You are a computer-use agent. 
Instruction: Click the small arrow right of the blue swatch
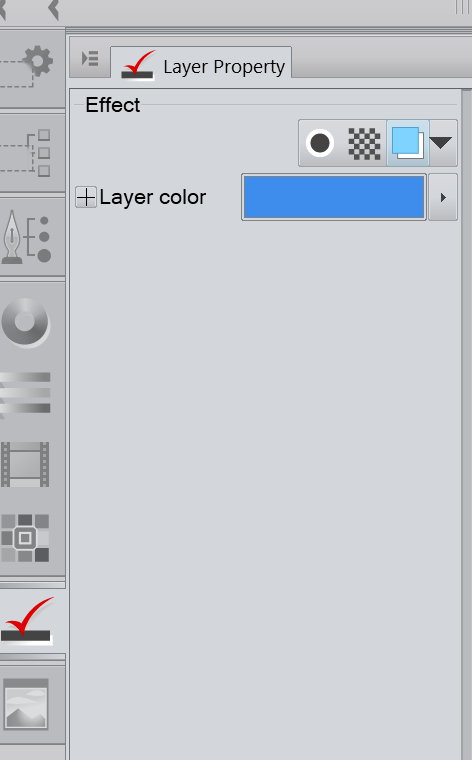click(x=443, y=197)
